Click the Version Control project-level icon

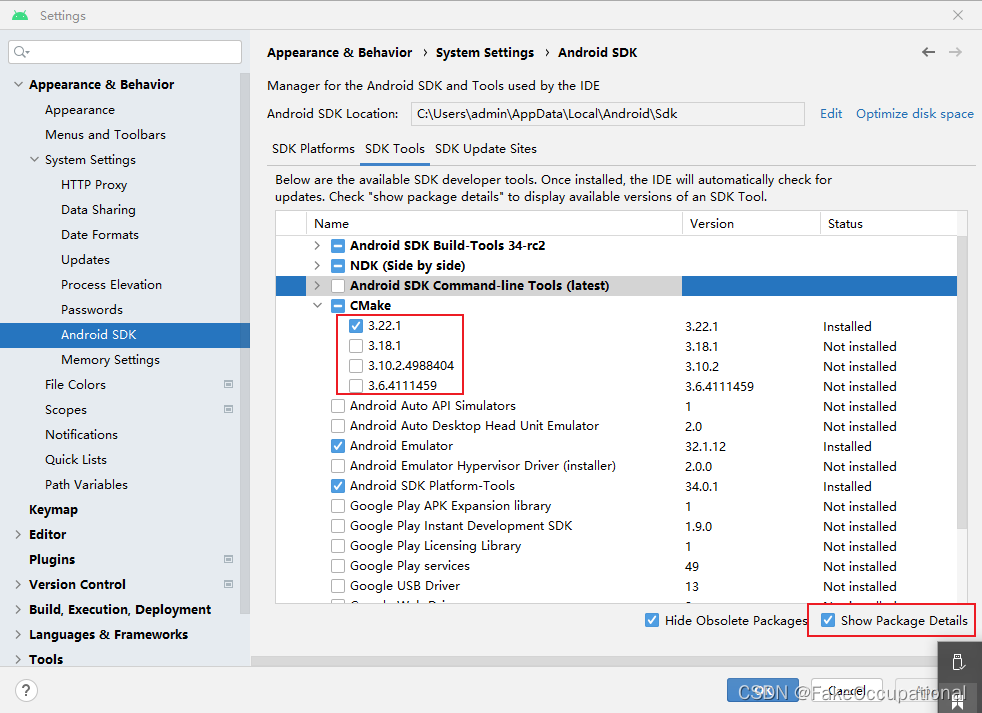point(229,584)
